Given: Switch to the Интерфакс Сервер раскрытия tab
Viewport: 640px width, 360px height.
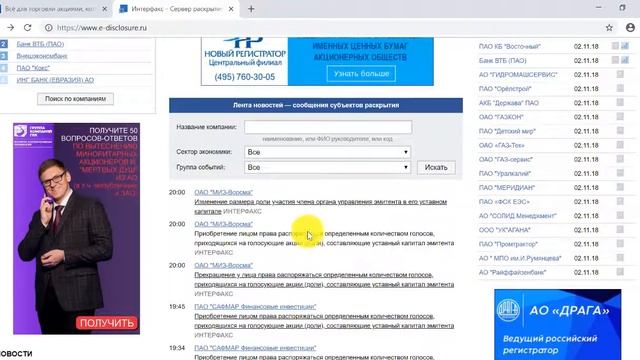Looking at the screenshot, I should tap(176, 9).
